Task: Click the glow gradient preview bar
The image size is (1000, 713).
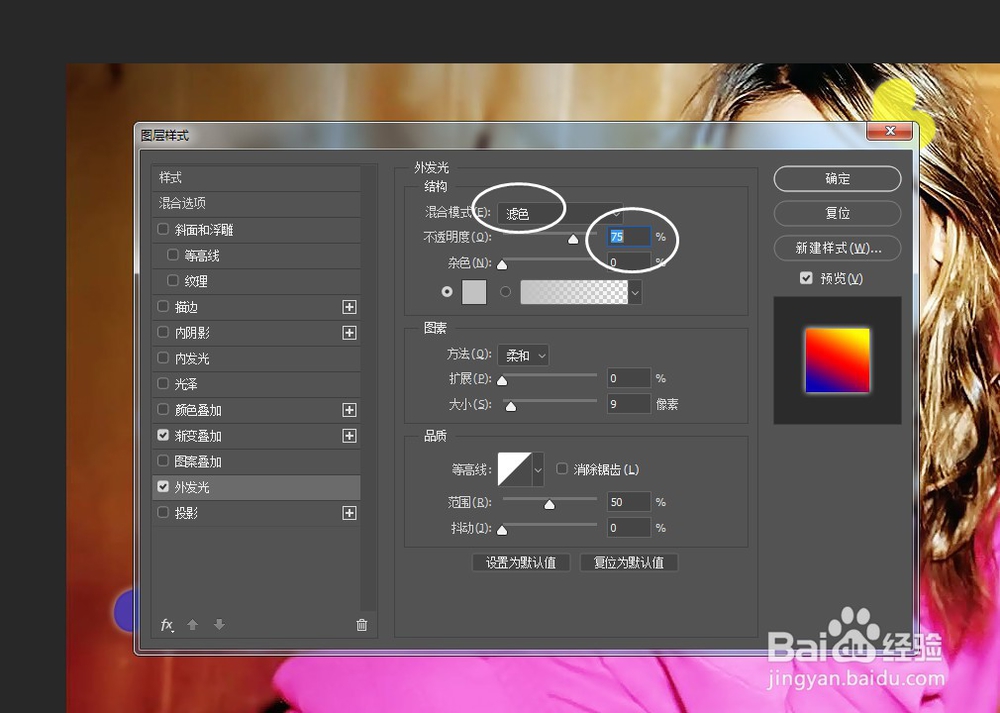Action: click(574, 292)
